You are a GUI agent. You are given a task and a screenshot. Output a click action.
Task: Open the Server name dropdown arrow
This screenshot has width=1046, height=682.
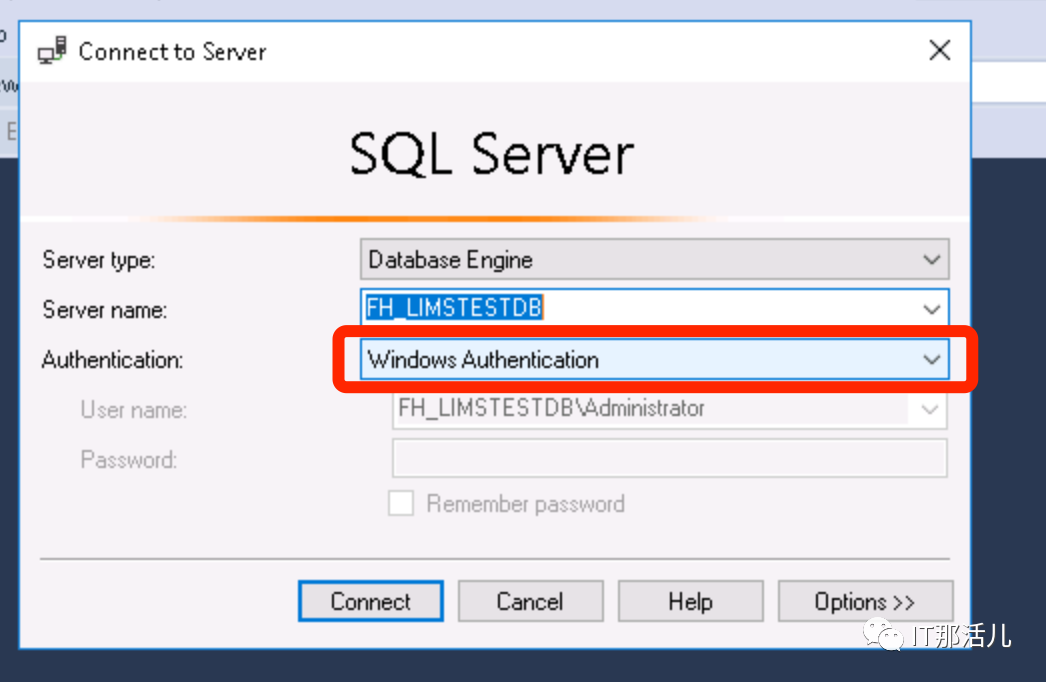click(932, 309)
